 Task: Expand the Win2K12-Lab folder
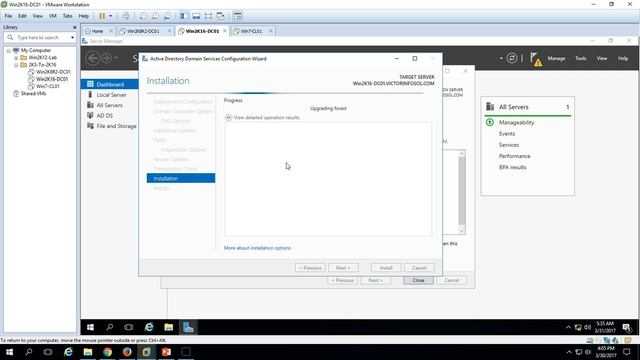16,58
